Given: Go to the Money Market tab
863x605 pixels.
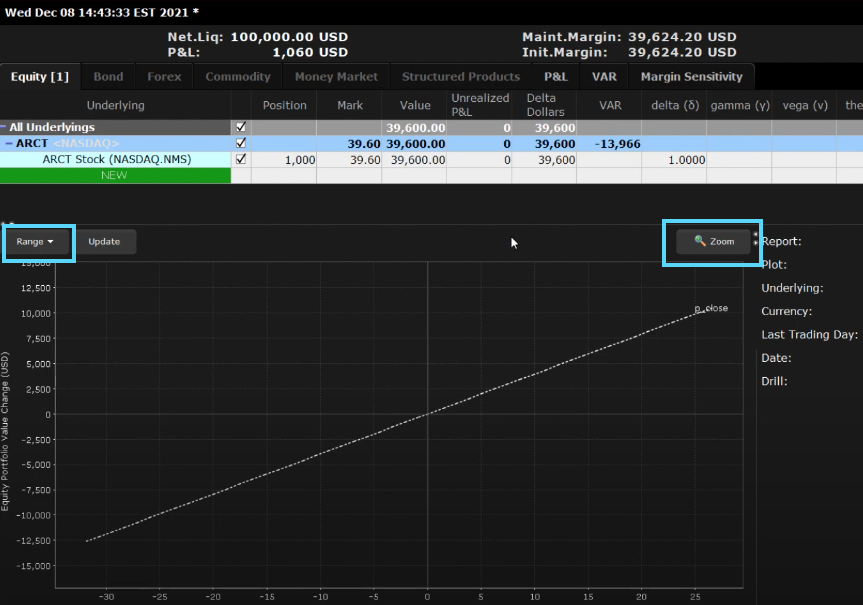Looking at the screenshot, I should (x=336, y=77).
